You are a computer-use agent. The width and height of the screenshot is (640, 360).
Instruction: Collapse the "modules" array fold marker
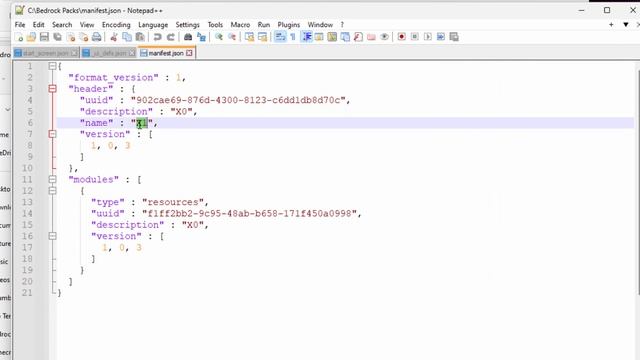[52, 179]
